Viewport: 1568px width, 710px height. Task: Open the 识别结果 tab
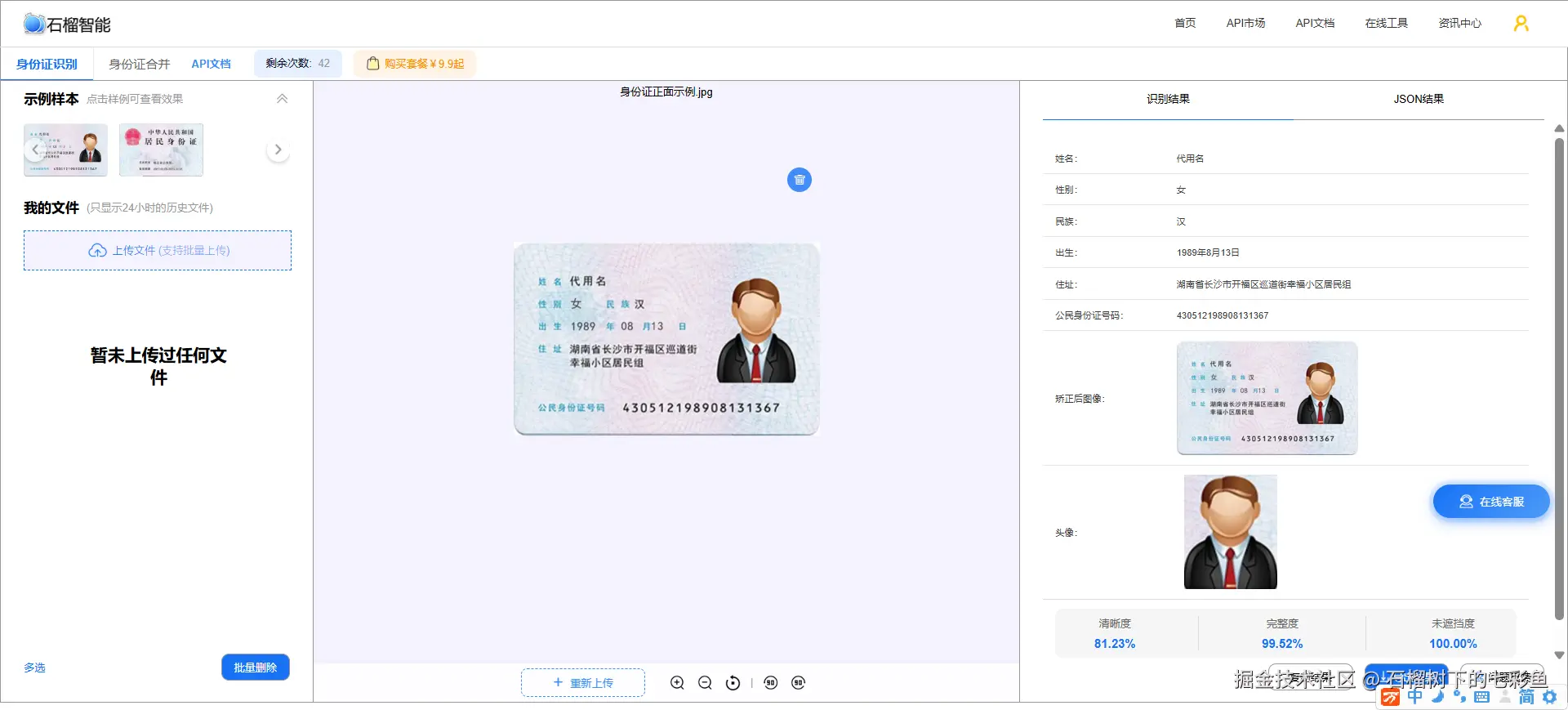1168,99
